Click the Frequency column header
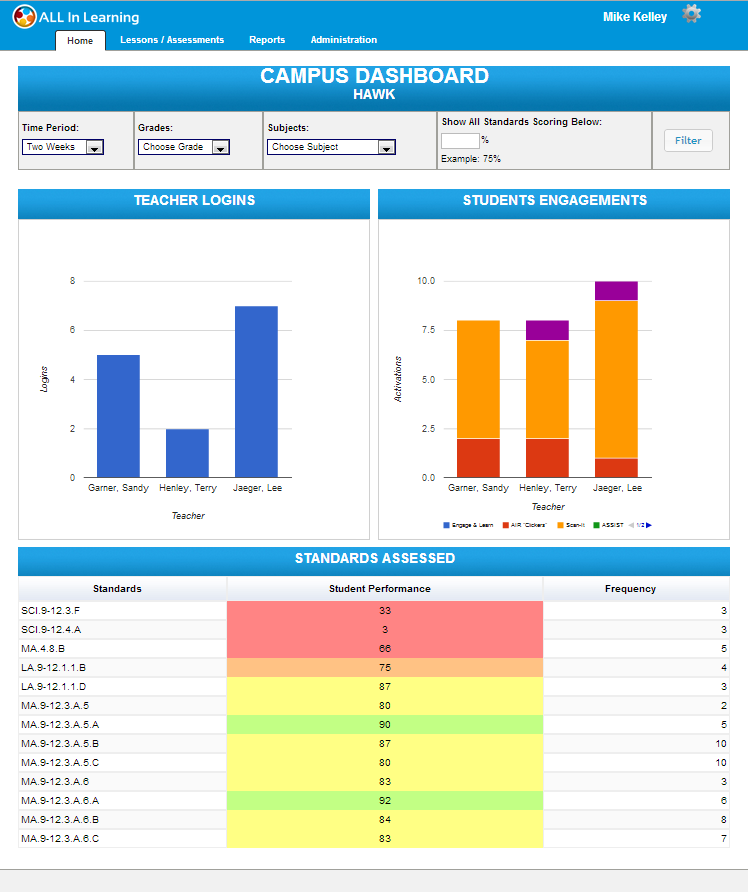Viewport: 748px width, 892px height. coord(636,589)
